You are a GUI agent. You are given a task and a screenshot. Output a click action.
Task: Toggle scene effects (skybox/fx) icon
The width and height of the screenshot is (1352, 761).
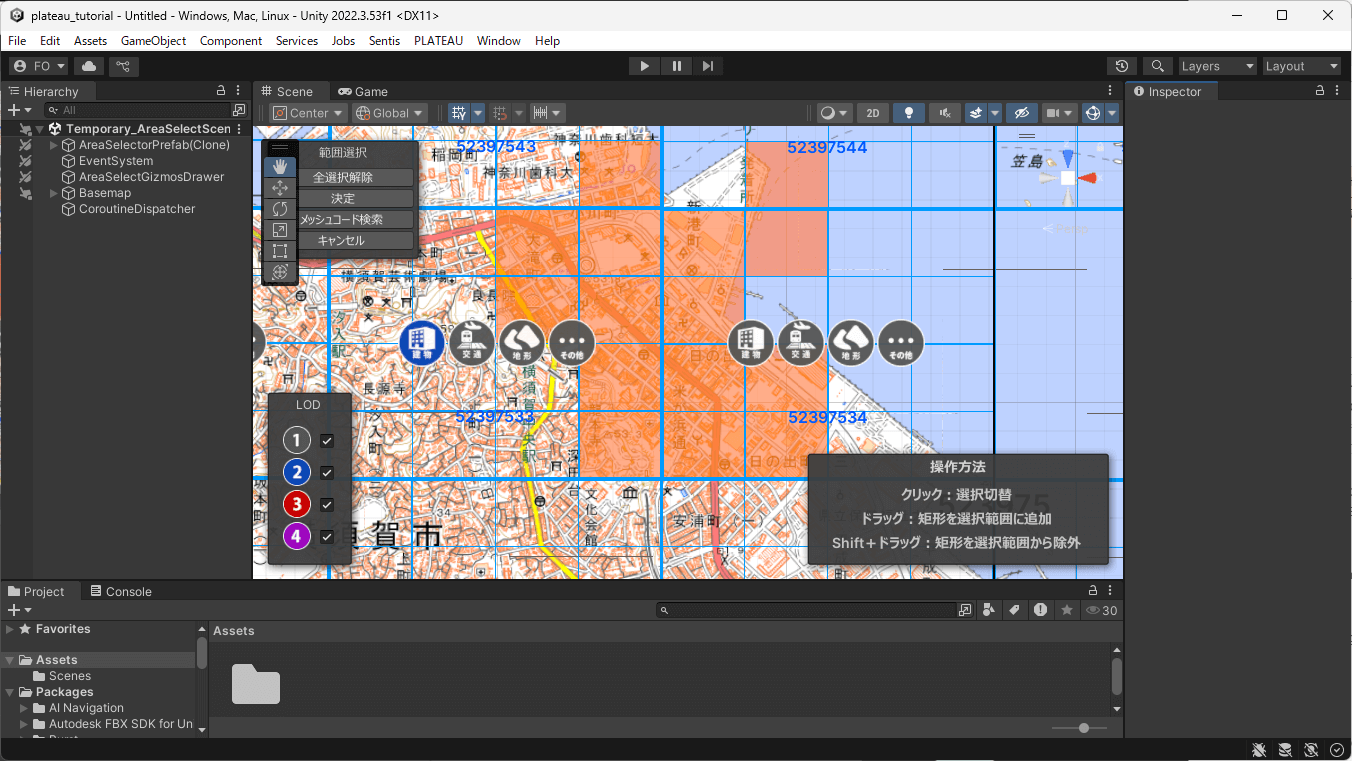click(x=976, y=113)
